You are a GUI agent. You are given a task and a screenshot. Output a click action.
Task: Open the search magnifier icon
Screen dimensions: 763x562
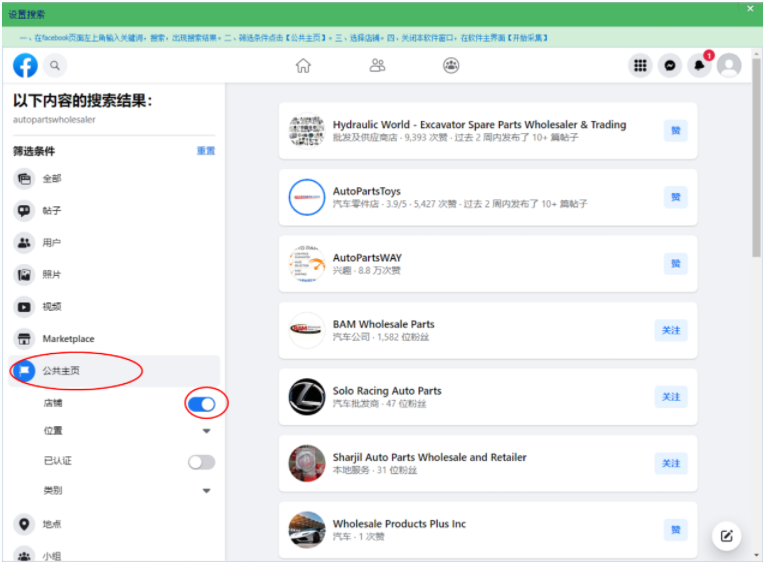click(x=55, y=65)
